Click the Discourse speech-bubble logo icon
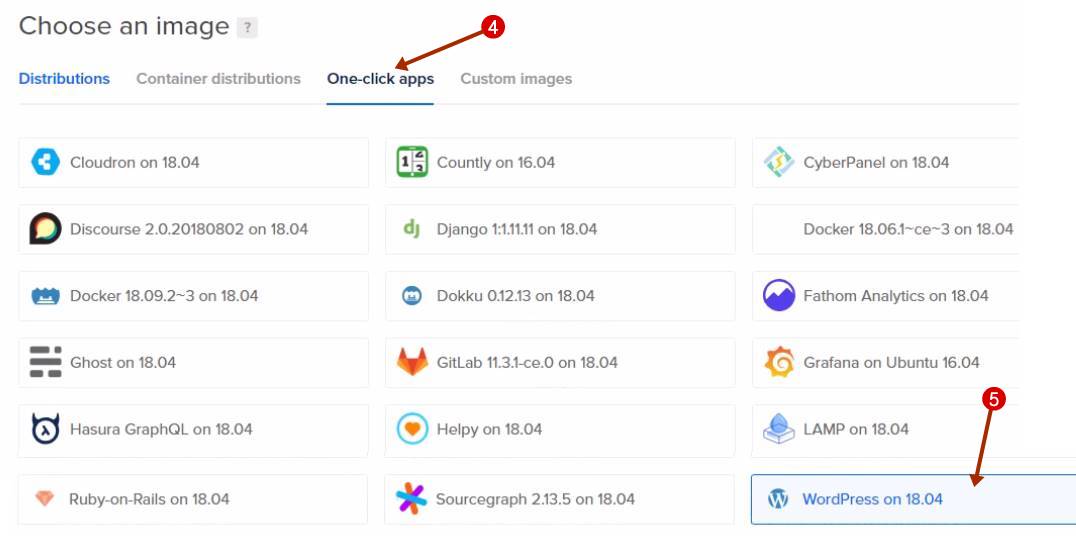Image resolution: width=1076 pixels, height=536 pixels. [x=45, y=229]
